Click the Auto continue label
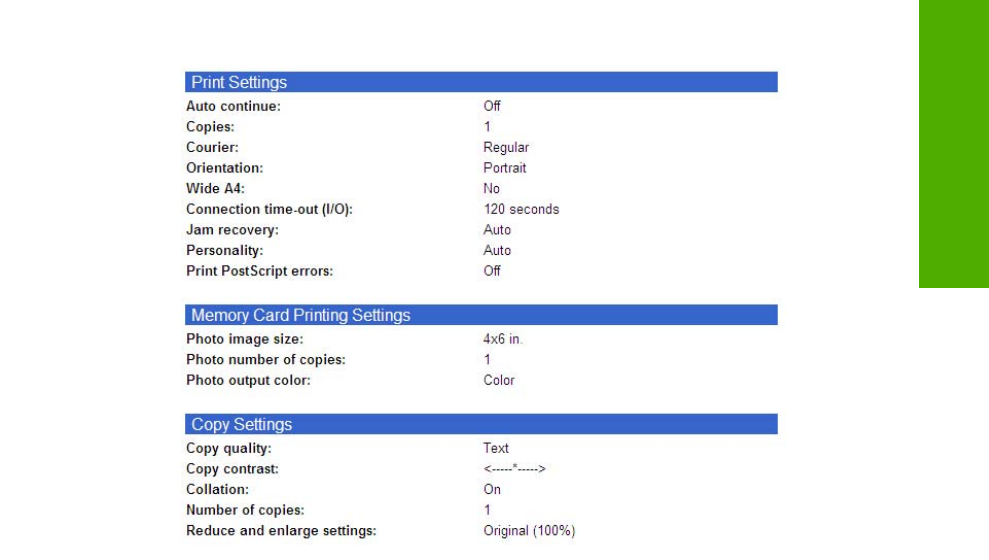The width and height of the screenshot is (989, 560). point(233,106)
